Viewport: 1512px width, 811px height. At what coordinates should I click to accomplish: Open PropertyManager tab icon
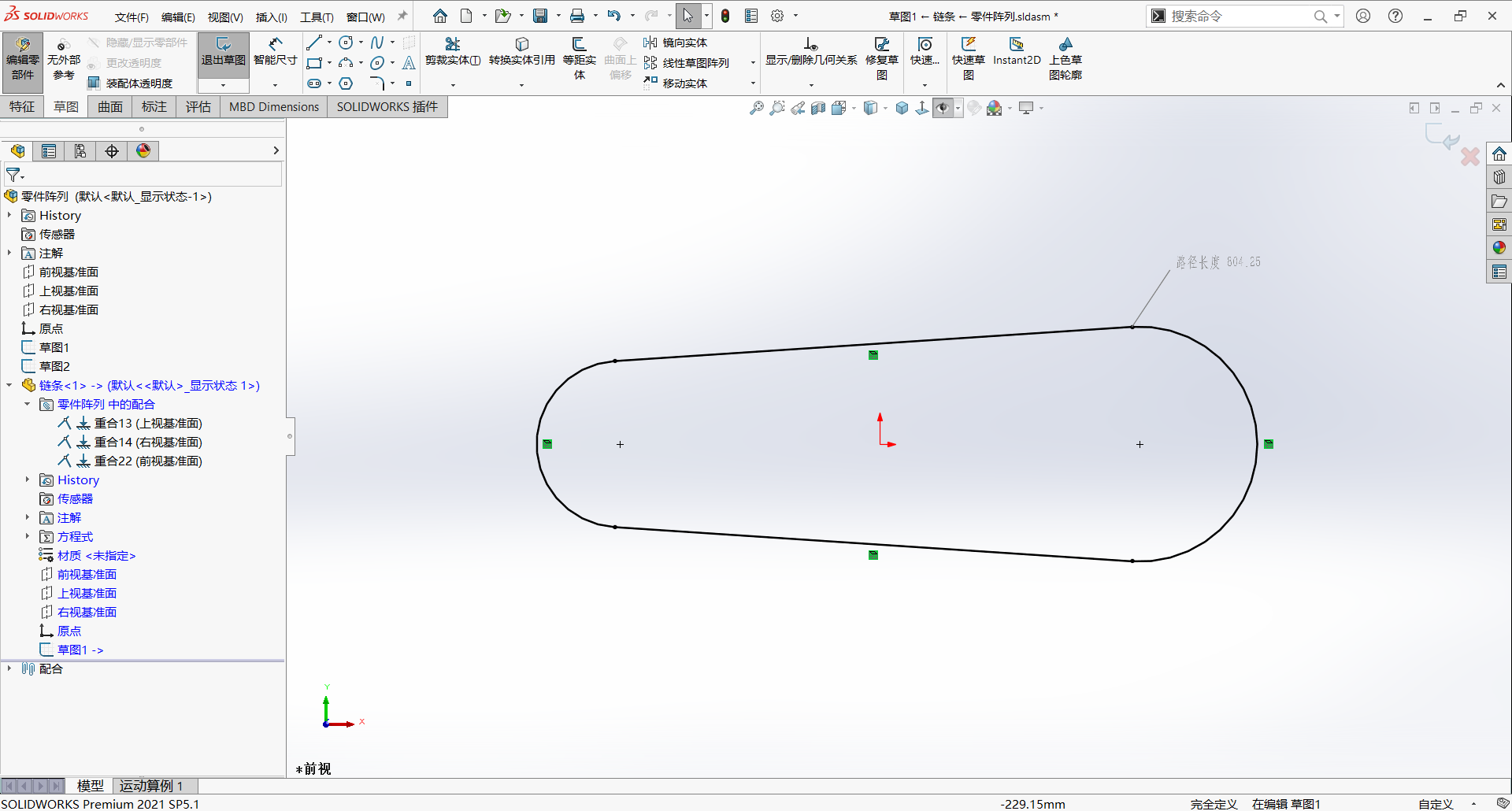49,151
